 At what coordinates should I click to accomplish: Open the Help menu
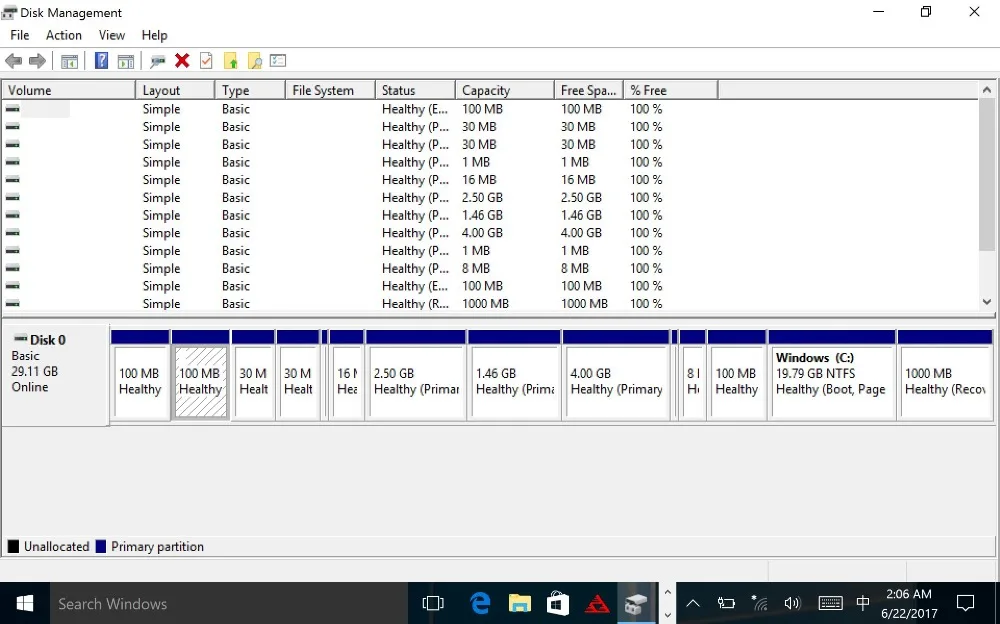point(154,35)
